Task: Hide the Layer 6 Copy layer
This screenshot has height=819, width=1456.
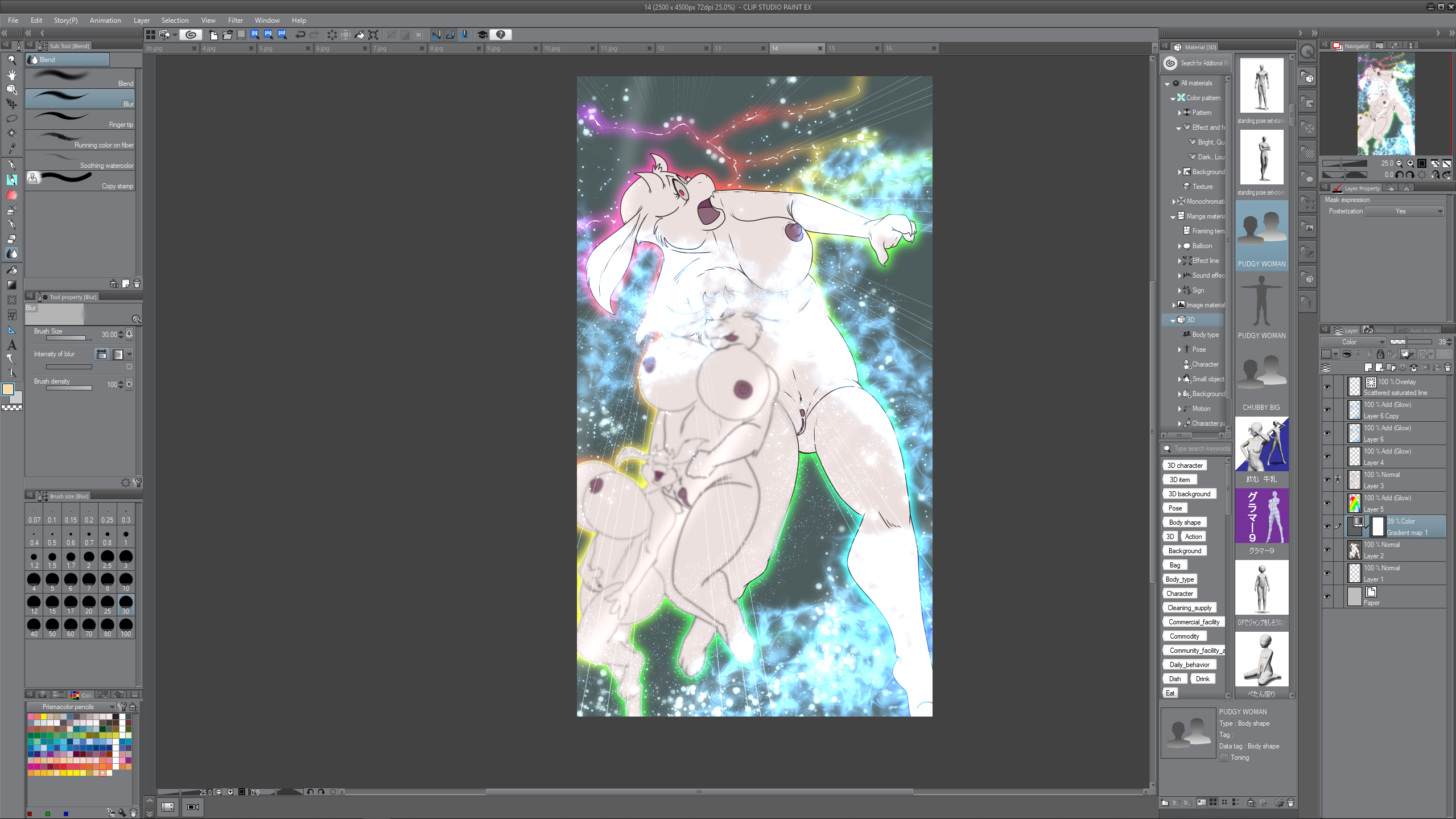Action: click(1327, 410)
